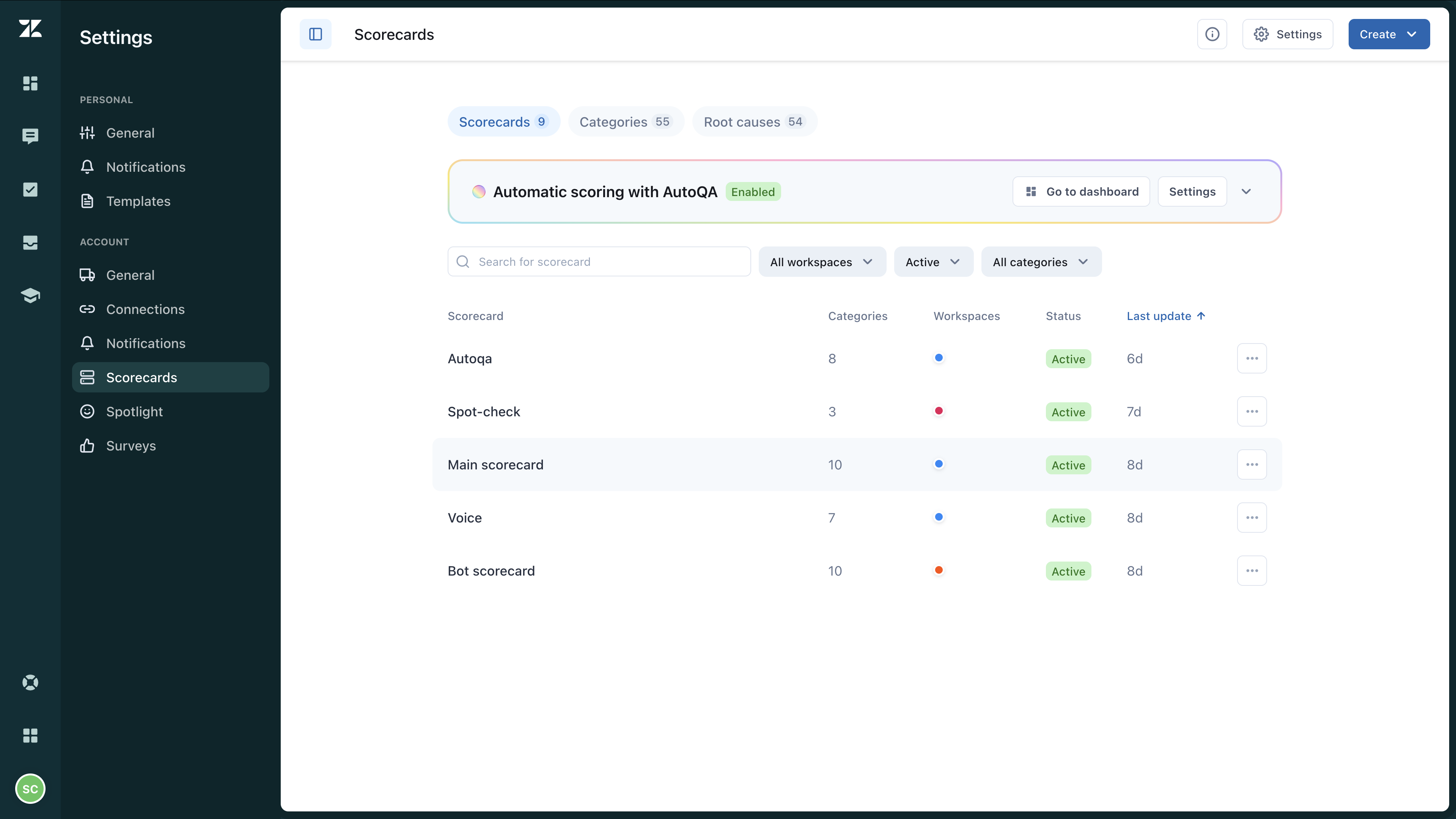Open the Bot scorecard entry

coord(491,571)
